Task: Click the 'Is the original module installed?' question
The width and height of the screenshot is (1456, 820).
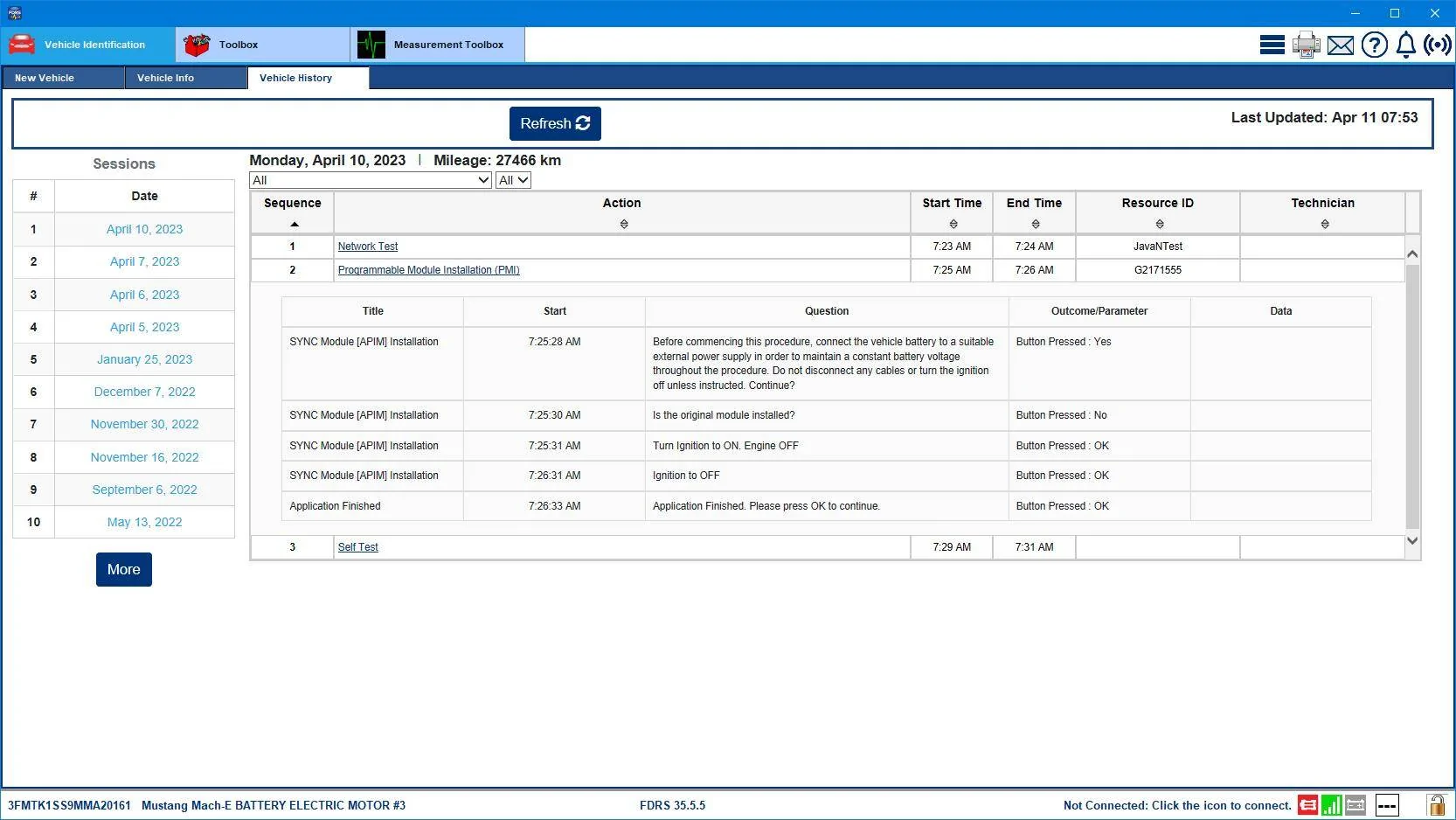Action: click(724, 415)
